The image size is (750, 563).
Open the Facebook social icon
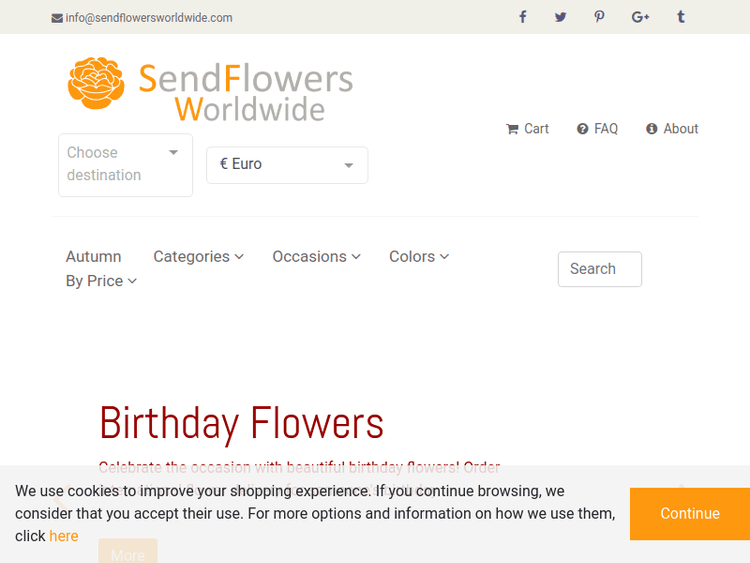(523, 17)
